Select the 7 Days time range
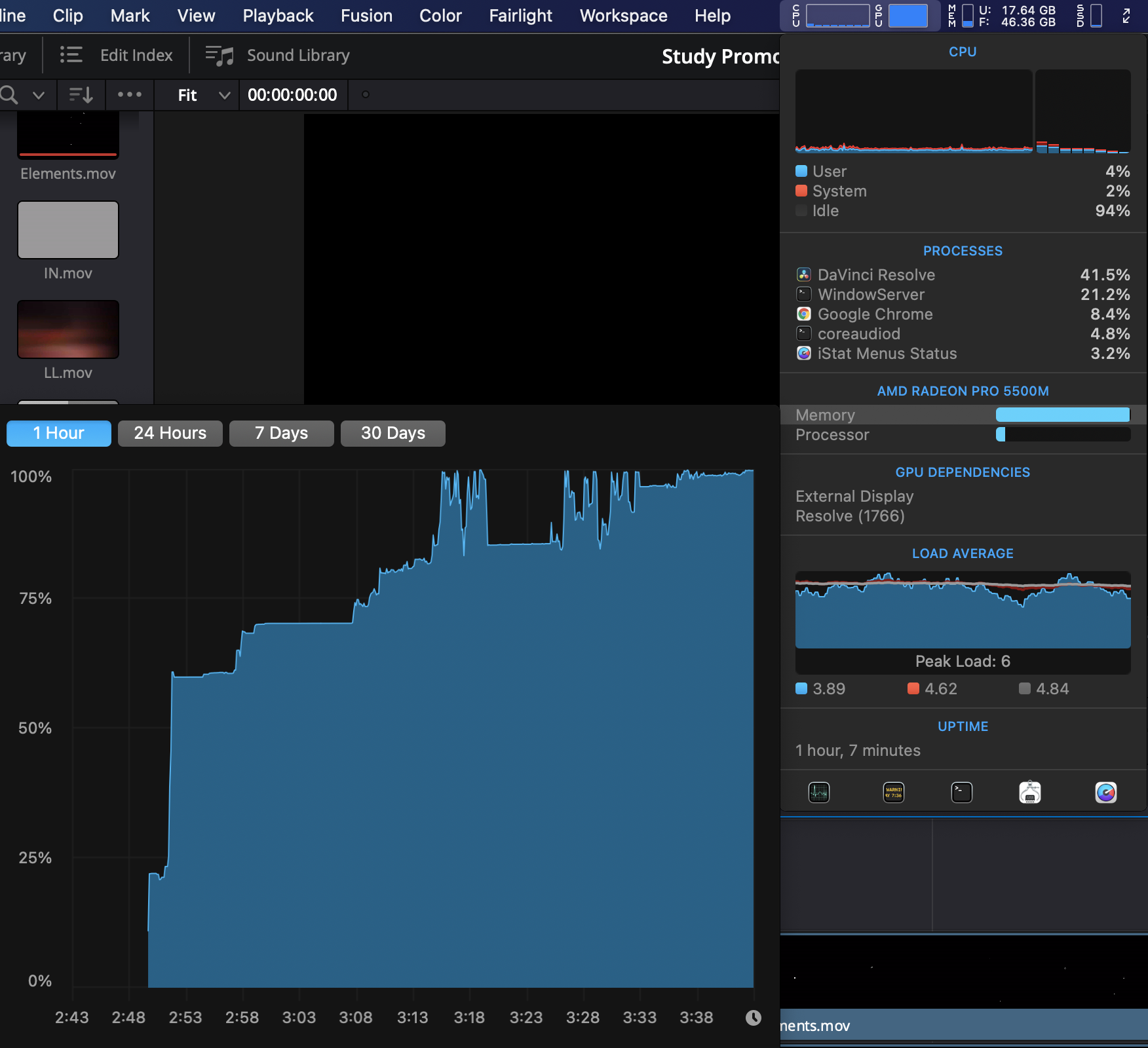This screenshot has height=1048, width=1148. pyautogui.click(x=282, y=433)
